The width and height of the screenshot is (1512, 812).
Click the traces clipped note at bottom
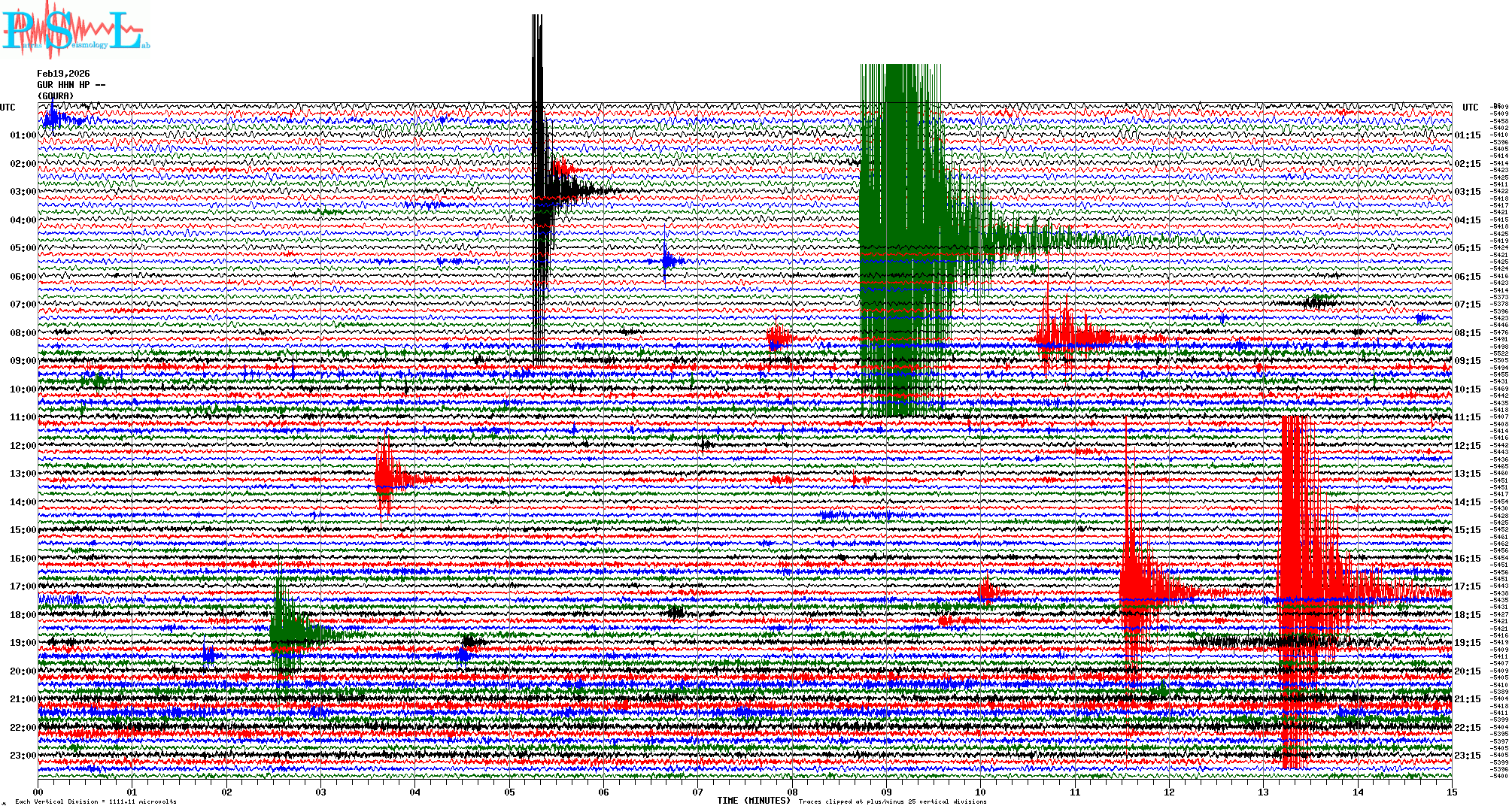(x=892, y=801)
